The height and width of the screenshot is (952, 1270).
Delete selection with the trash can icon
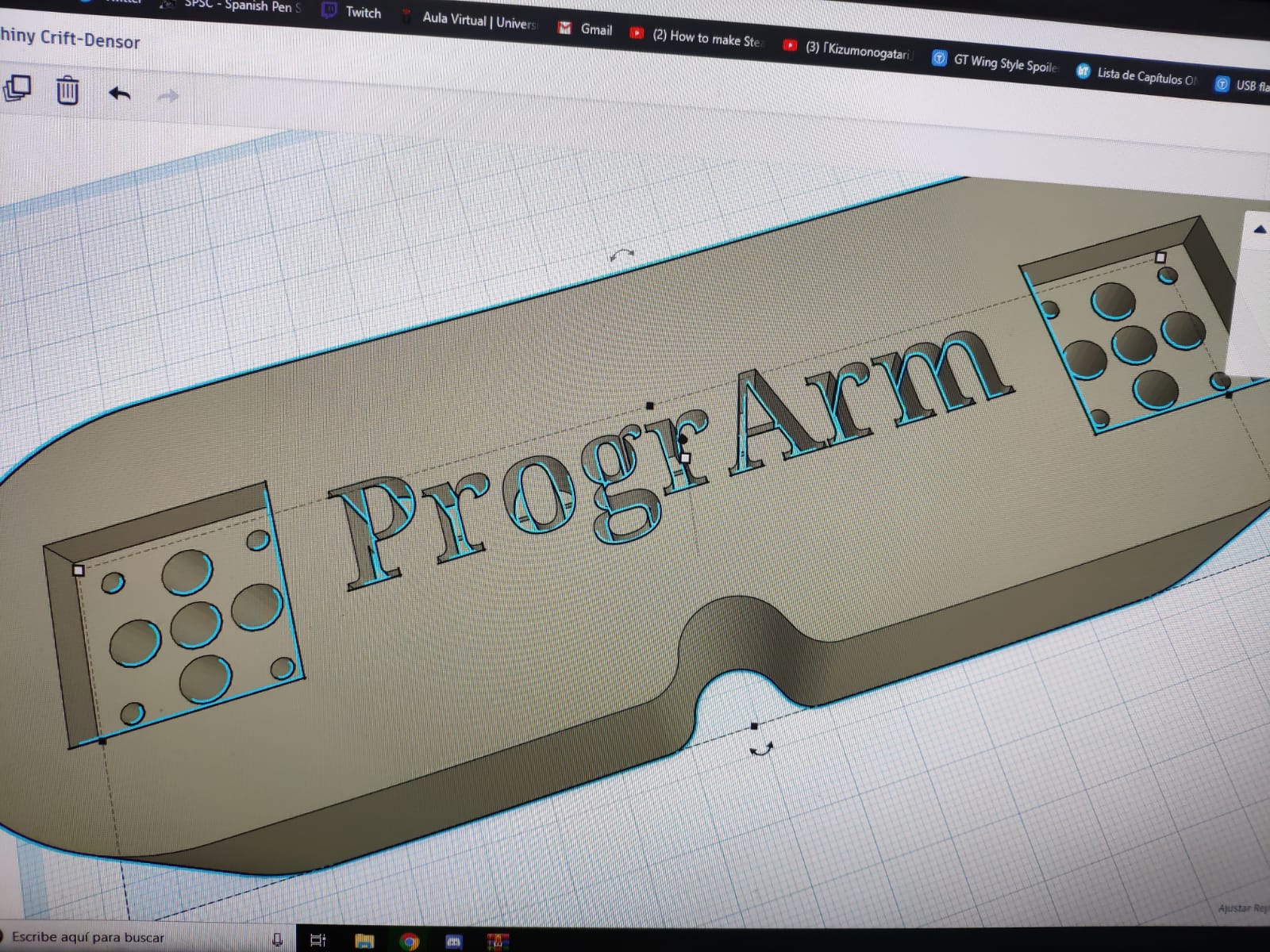point(67,90)
